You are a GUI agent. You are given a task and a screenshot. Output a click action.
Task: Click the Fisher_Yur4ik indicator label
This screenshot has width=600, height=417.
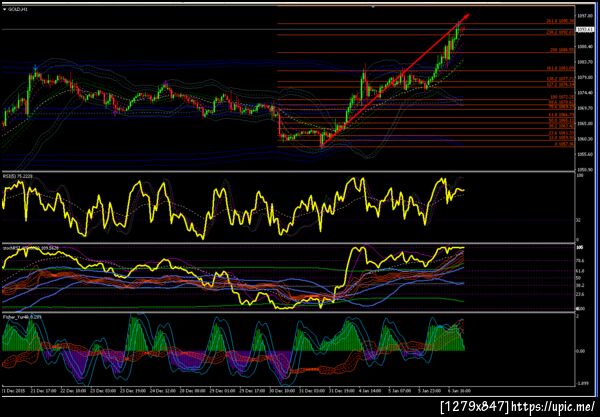coord(22,317)
